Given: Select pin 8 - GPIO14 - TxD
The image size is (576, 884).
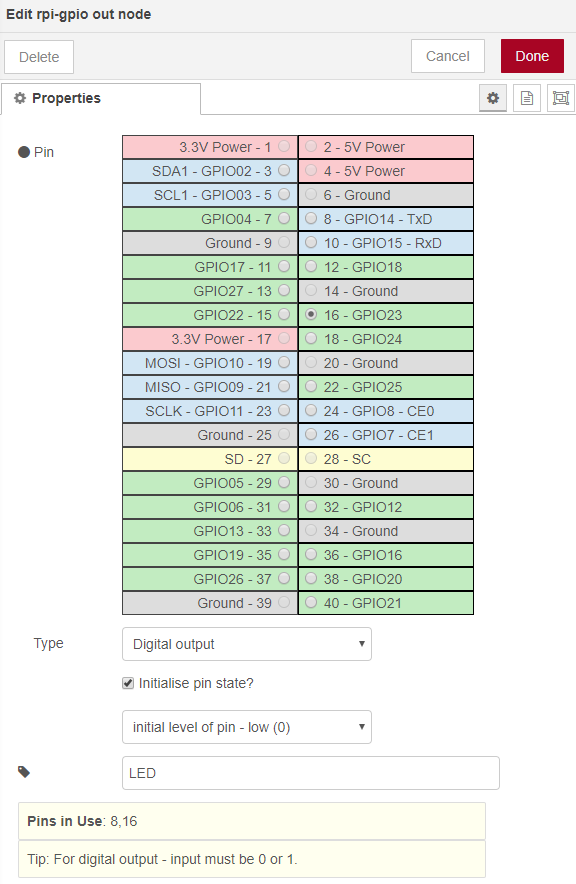Looking at the screenshot, I should 311,218.
